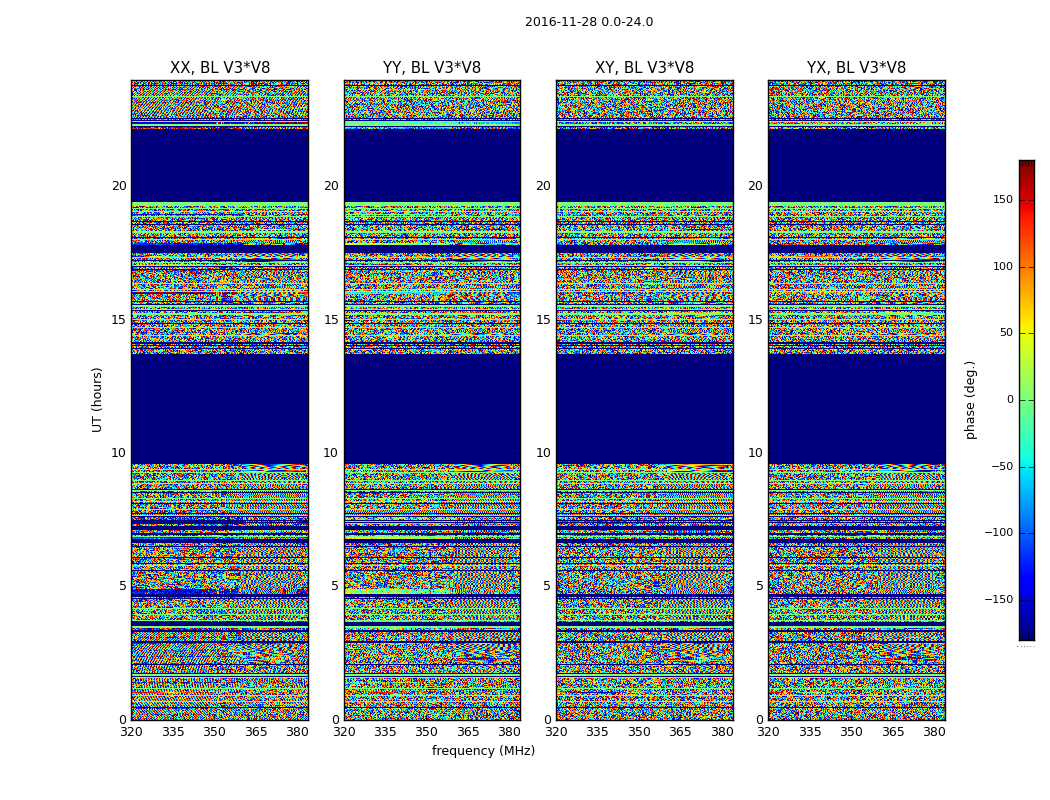Screen dimensions: 1050x800
Task: Click the '365' frequency tick under YY panel
Action: [468, 732]
